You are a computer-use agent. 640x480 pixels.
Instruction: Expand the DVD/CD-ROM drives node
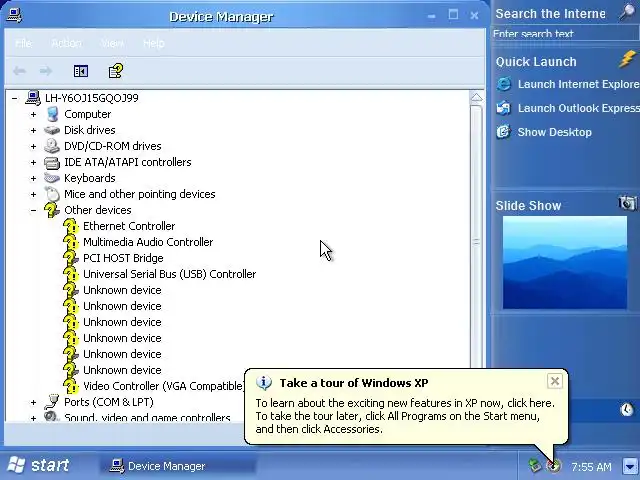pyautogui.click(x=33, y=146)
